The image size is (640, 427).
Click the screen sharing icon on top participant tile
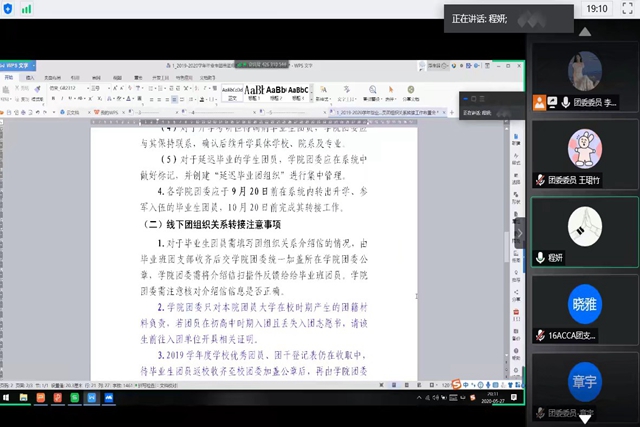tap(553, 102)
